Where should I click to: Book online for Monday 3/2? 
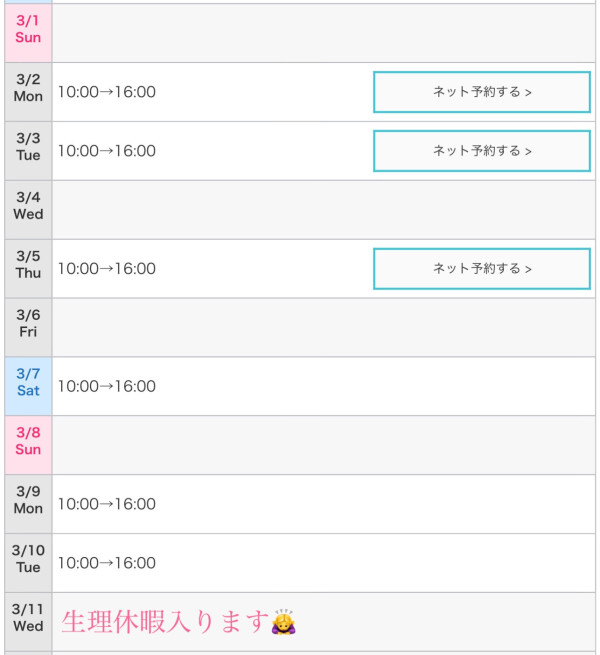pyautogui.click(x=482, y=92)
